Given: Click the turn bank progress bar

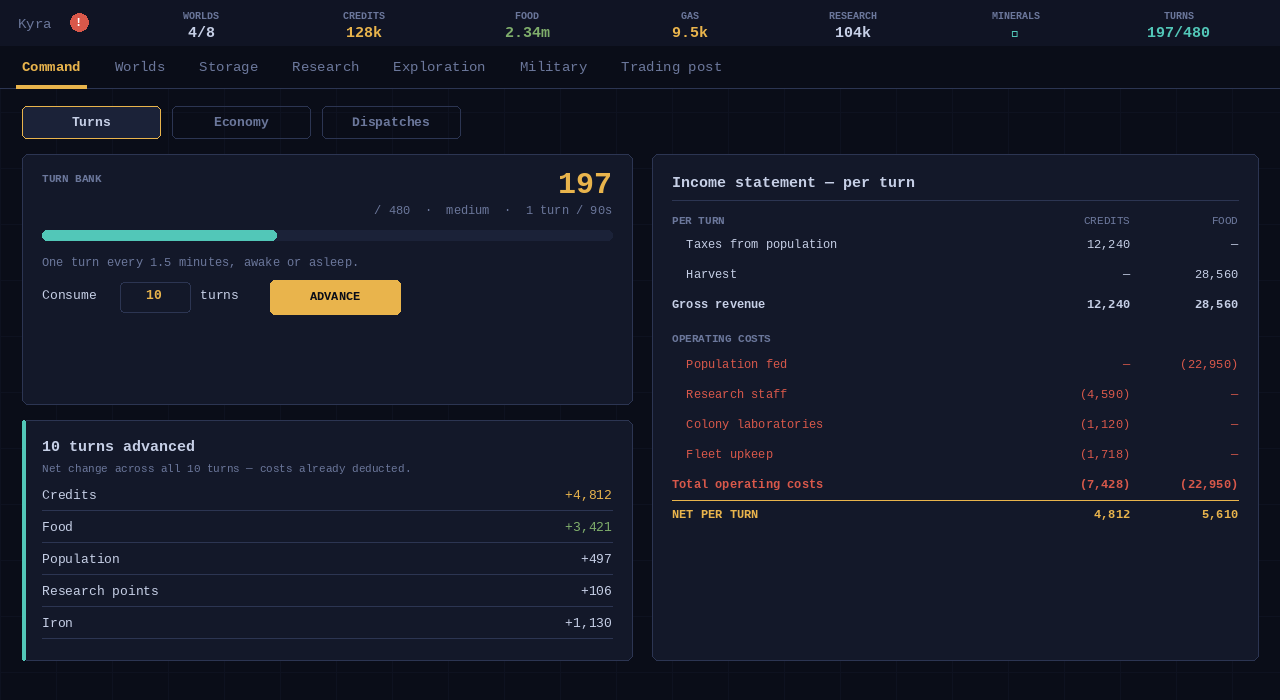Looking at the screenshot, I should click(x=327, y=236).
